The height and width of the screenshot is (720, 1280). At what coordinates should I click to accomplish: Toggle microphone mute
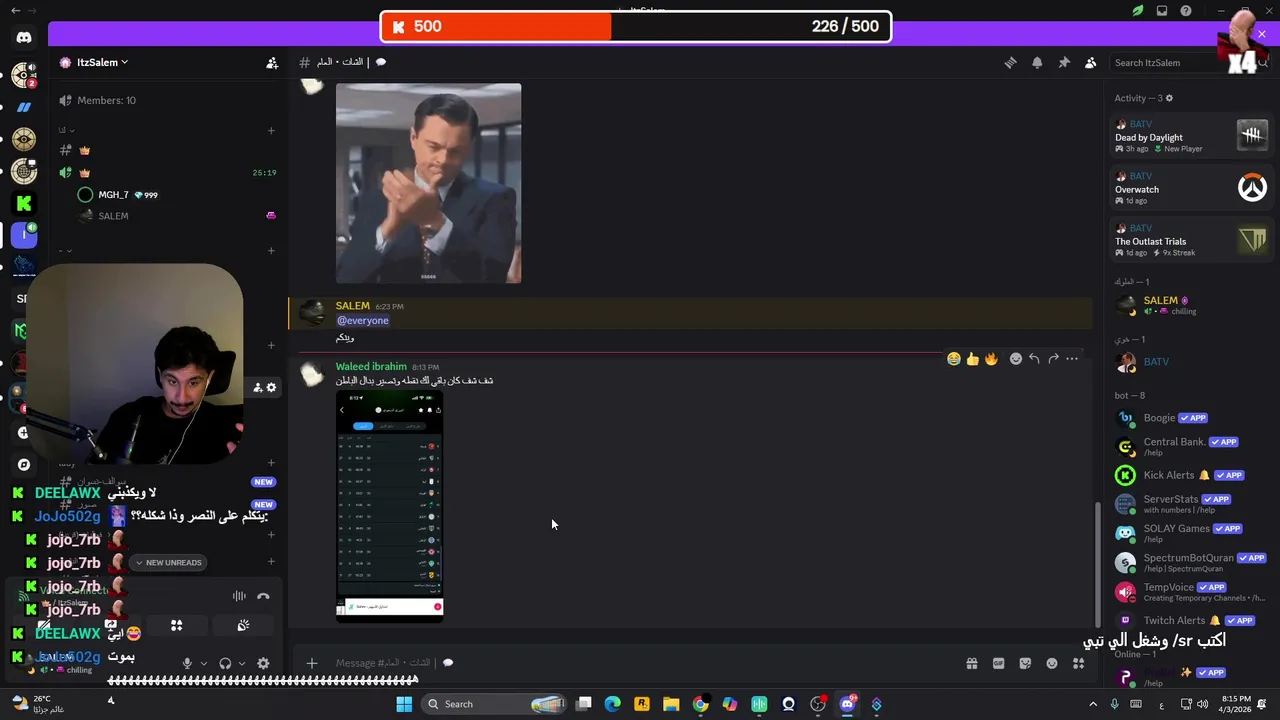pyautogui.click(x=186, y=663)
